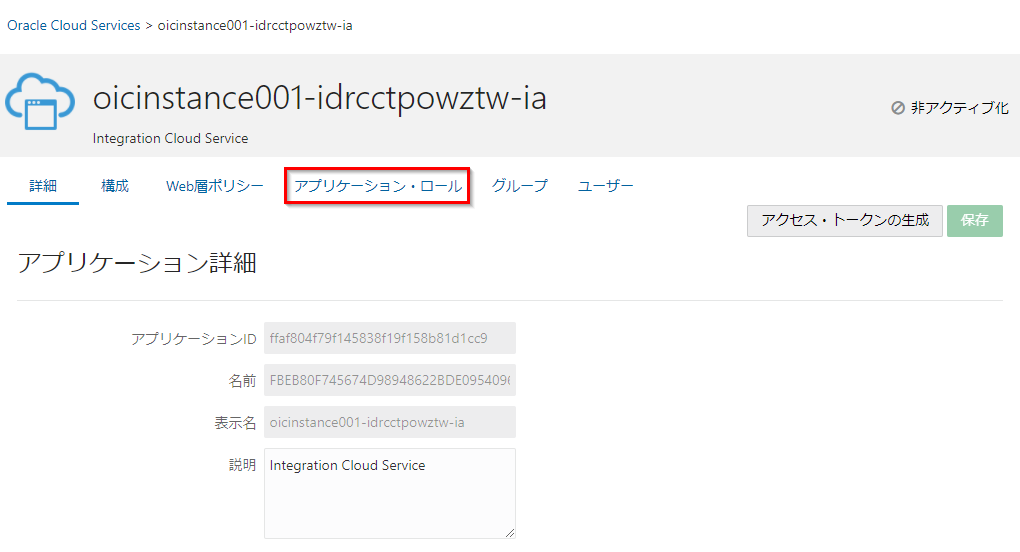This screenshot has width=1020, height=552.
Task: Click the アプリケーションID field
Action: coord(389,338)
